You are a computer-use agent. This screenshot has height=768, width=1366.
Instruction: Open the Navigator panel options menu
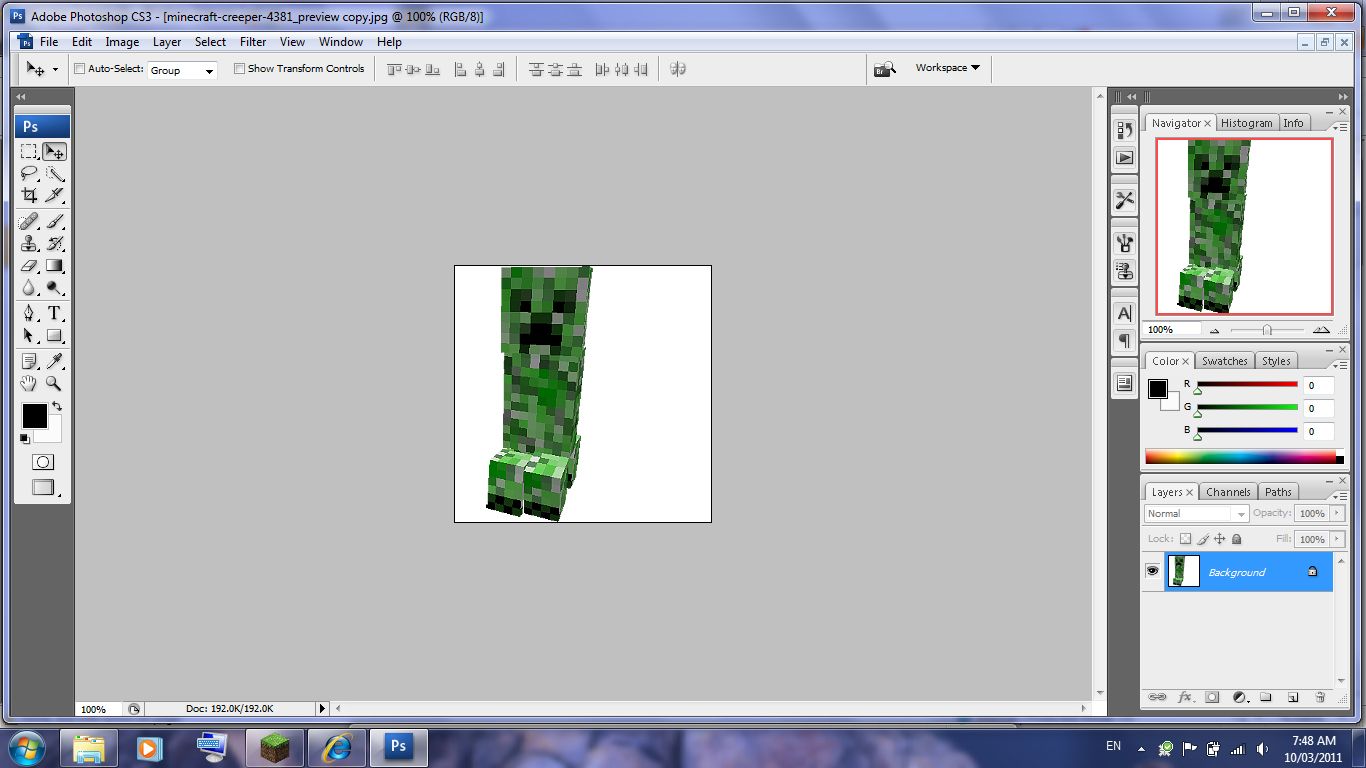[x=1340, y=128]
